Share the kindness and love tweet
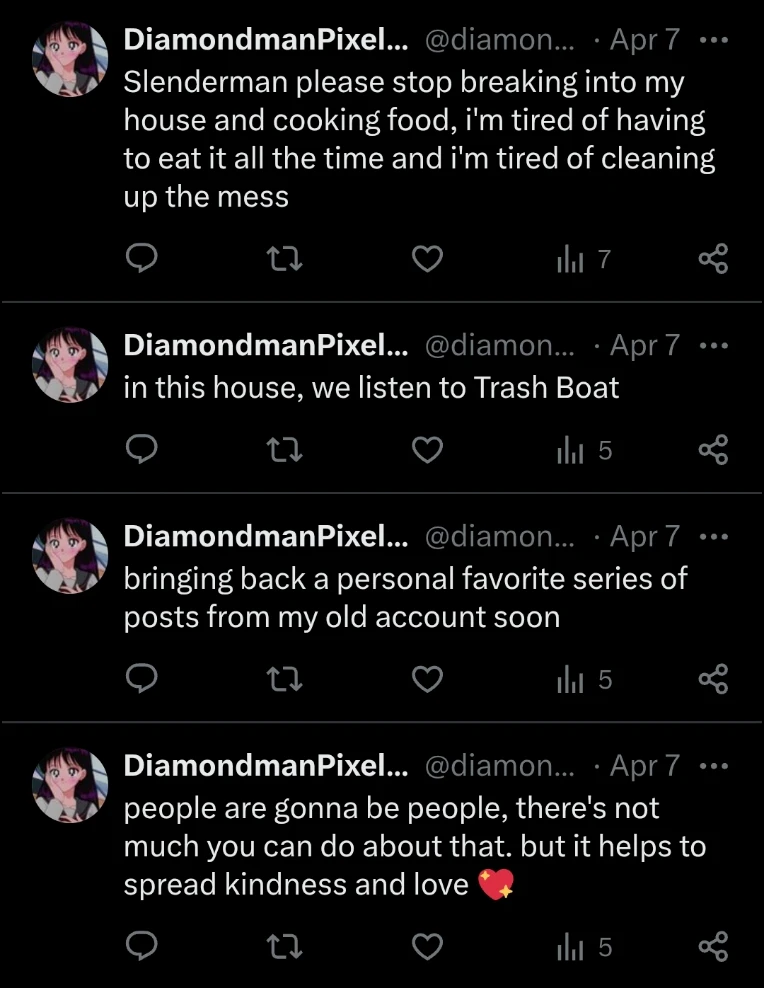This screenshot has height=988, width=764. [713, 947]
